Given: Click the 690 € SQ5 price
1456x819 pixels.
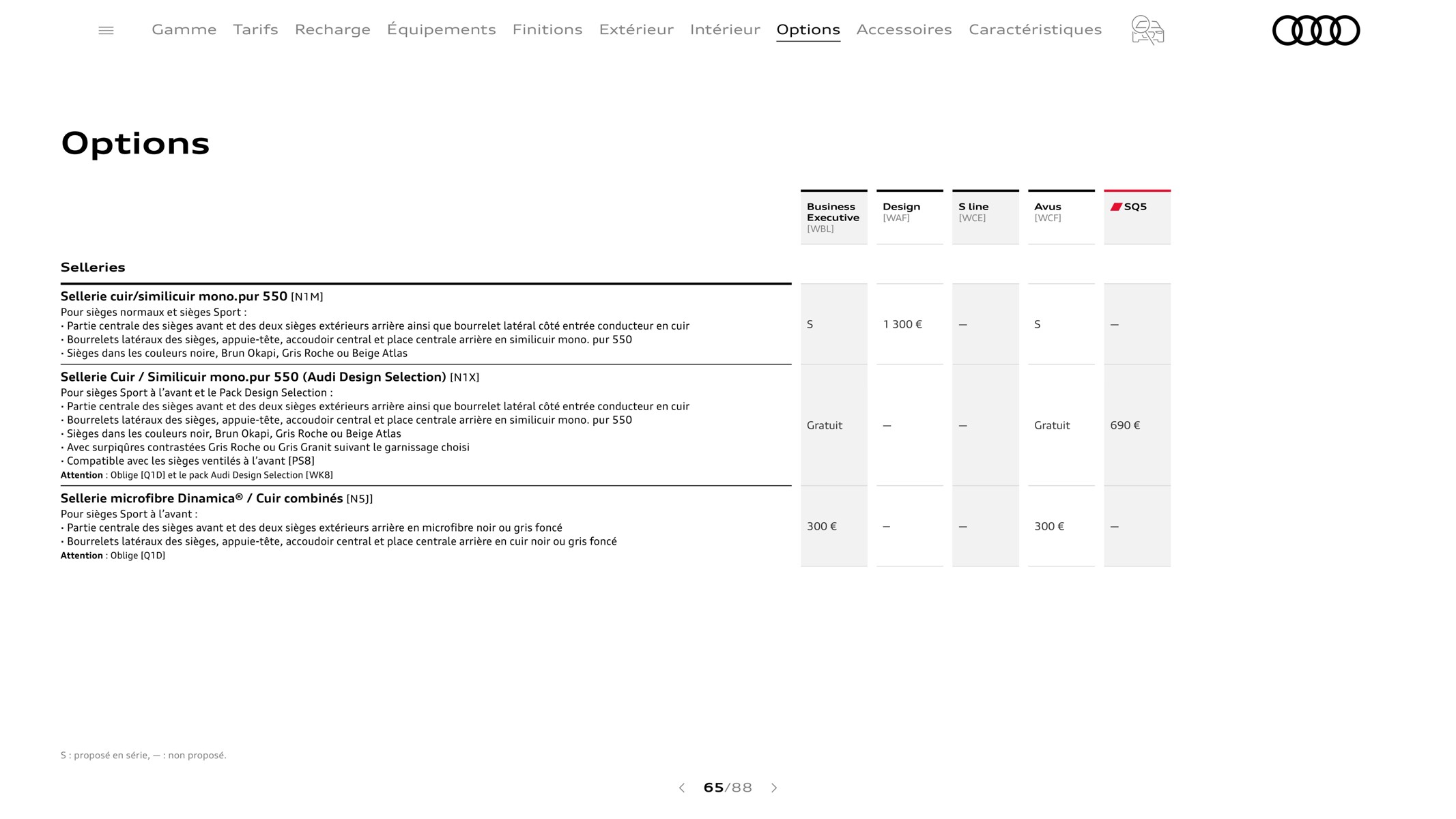Looking at the screenshot, I should [x=1125, y=425].
